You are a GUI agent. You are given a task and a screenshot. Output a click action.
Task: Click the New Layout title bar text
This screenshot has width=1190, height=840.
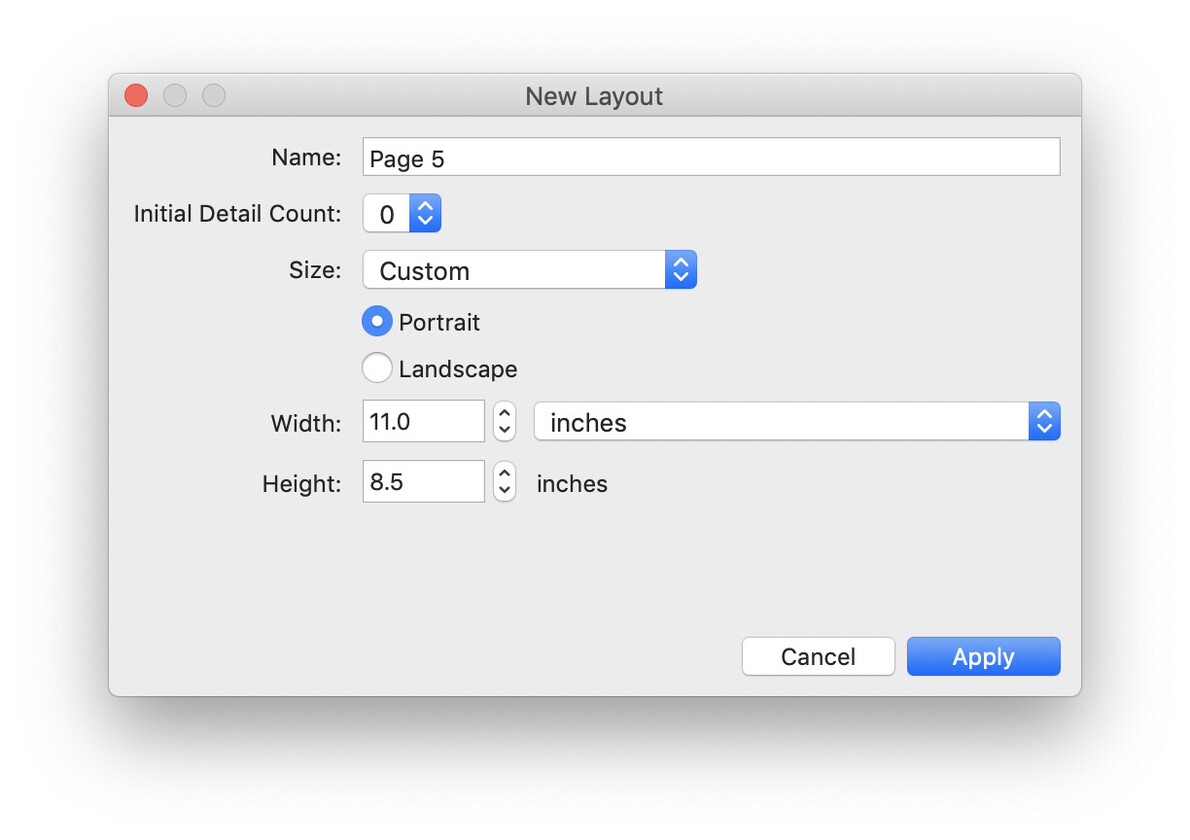point(594,96)
